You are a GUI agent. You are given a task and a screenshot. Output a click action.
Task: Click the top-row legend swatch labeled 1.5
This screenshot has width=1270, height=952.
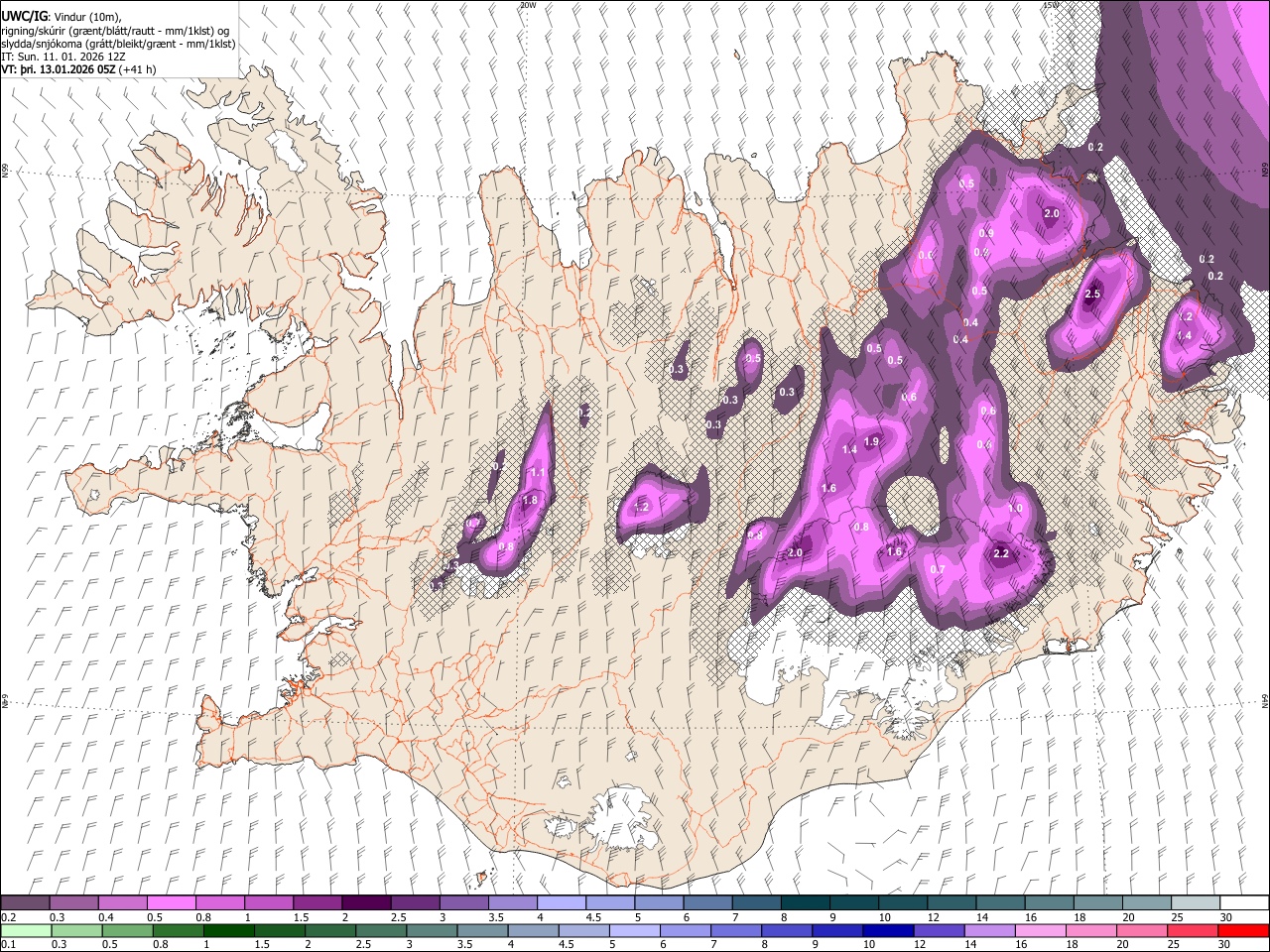pyautogui.click(x=317, y=902)
